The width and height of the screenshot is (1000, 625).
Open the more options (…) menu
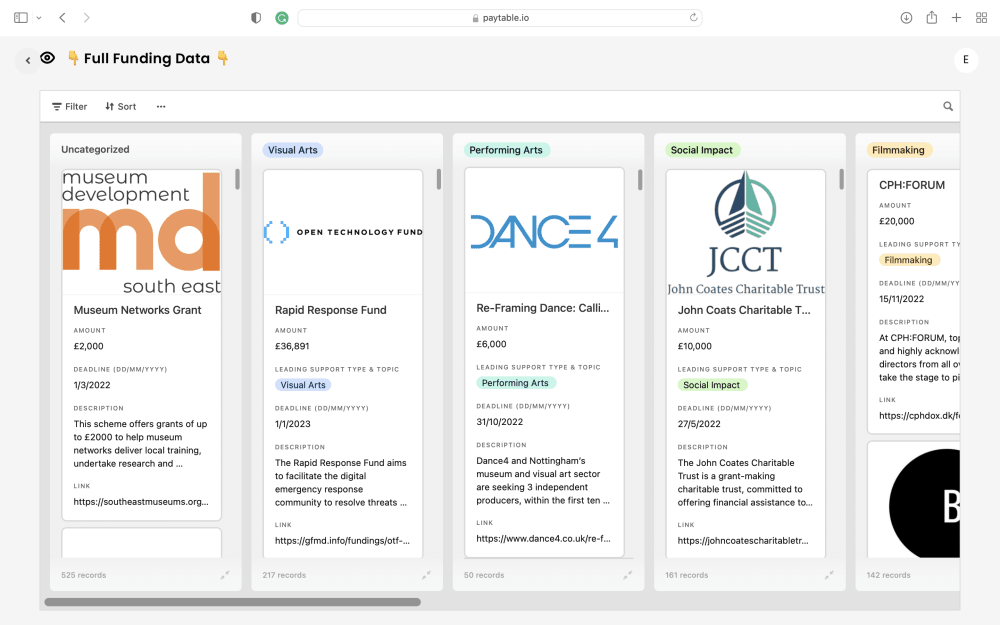160,106
